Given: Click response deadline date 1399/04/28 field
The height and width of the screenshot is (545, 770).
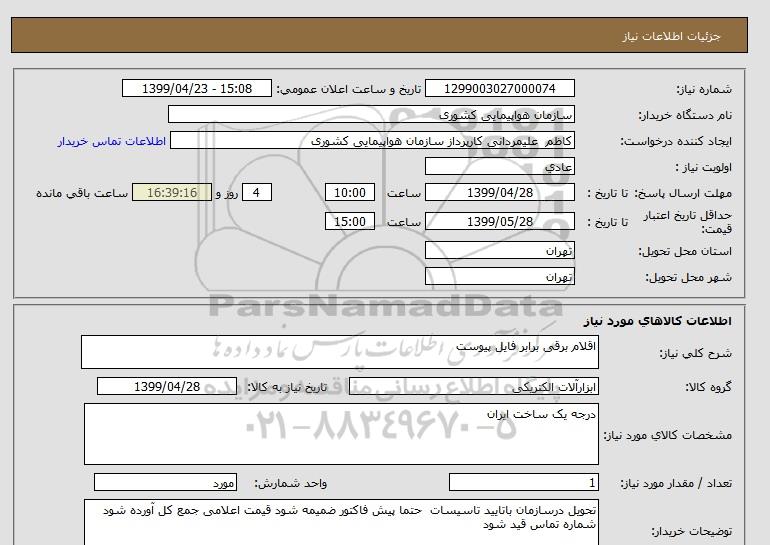Looking at the screenshot, I should (499, 192).
